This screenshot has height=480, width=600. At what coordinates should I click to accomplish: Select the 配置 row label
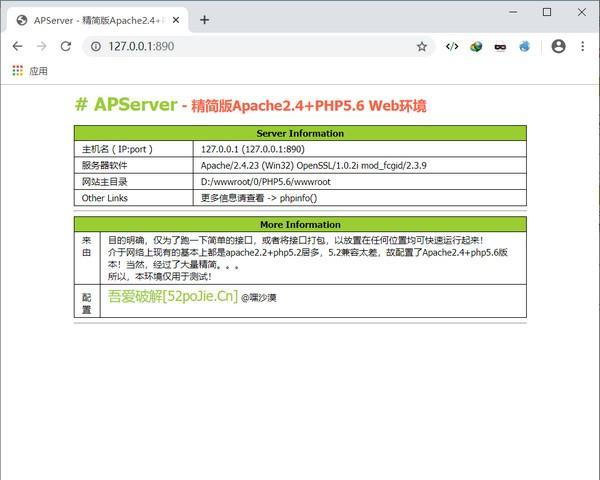tap(87, 304)
